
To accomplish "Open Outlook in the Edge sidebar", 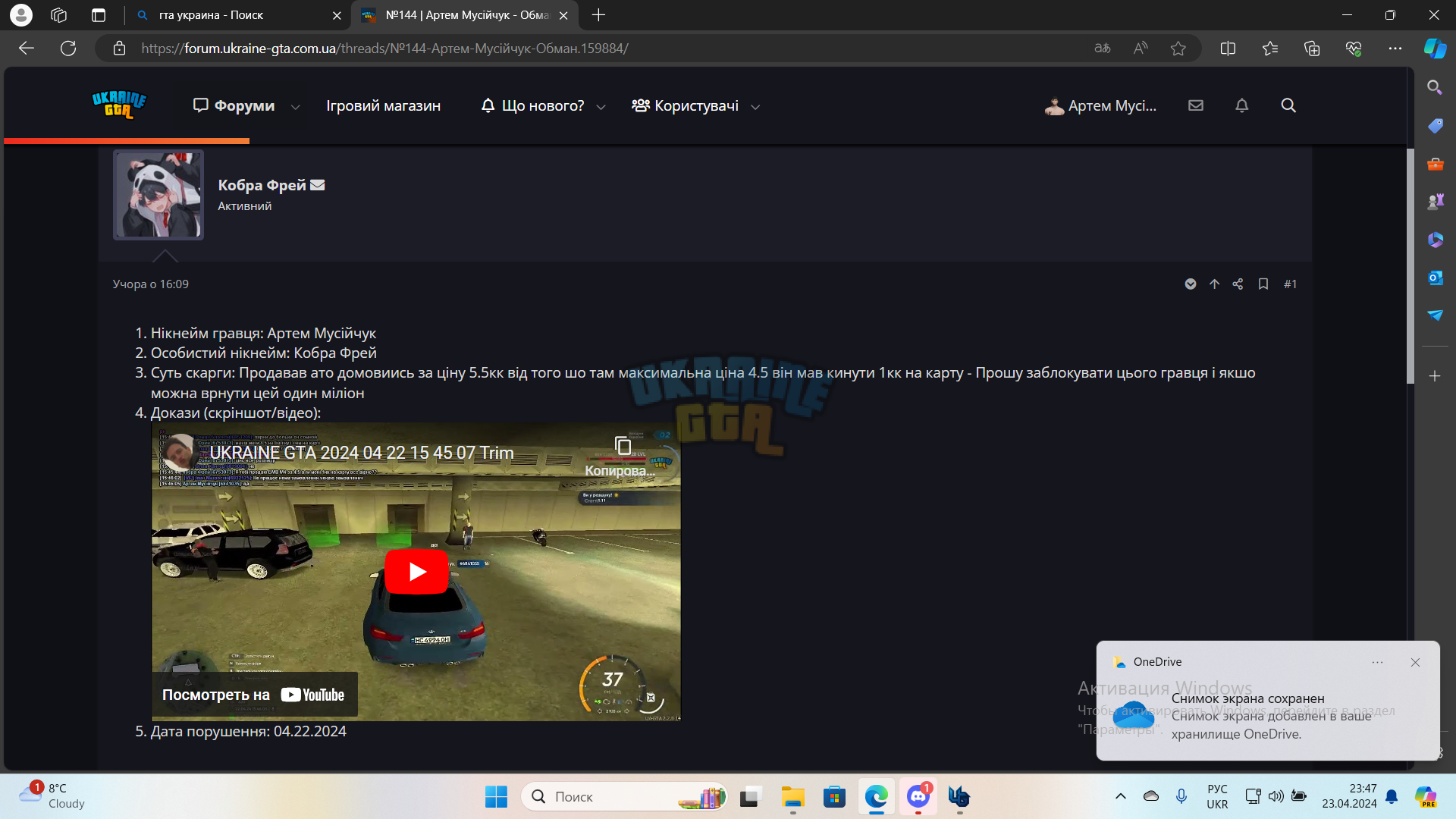I will (1435, 278).
